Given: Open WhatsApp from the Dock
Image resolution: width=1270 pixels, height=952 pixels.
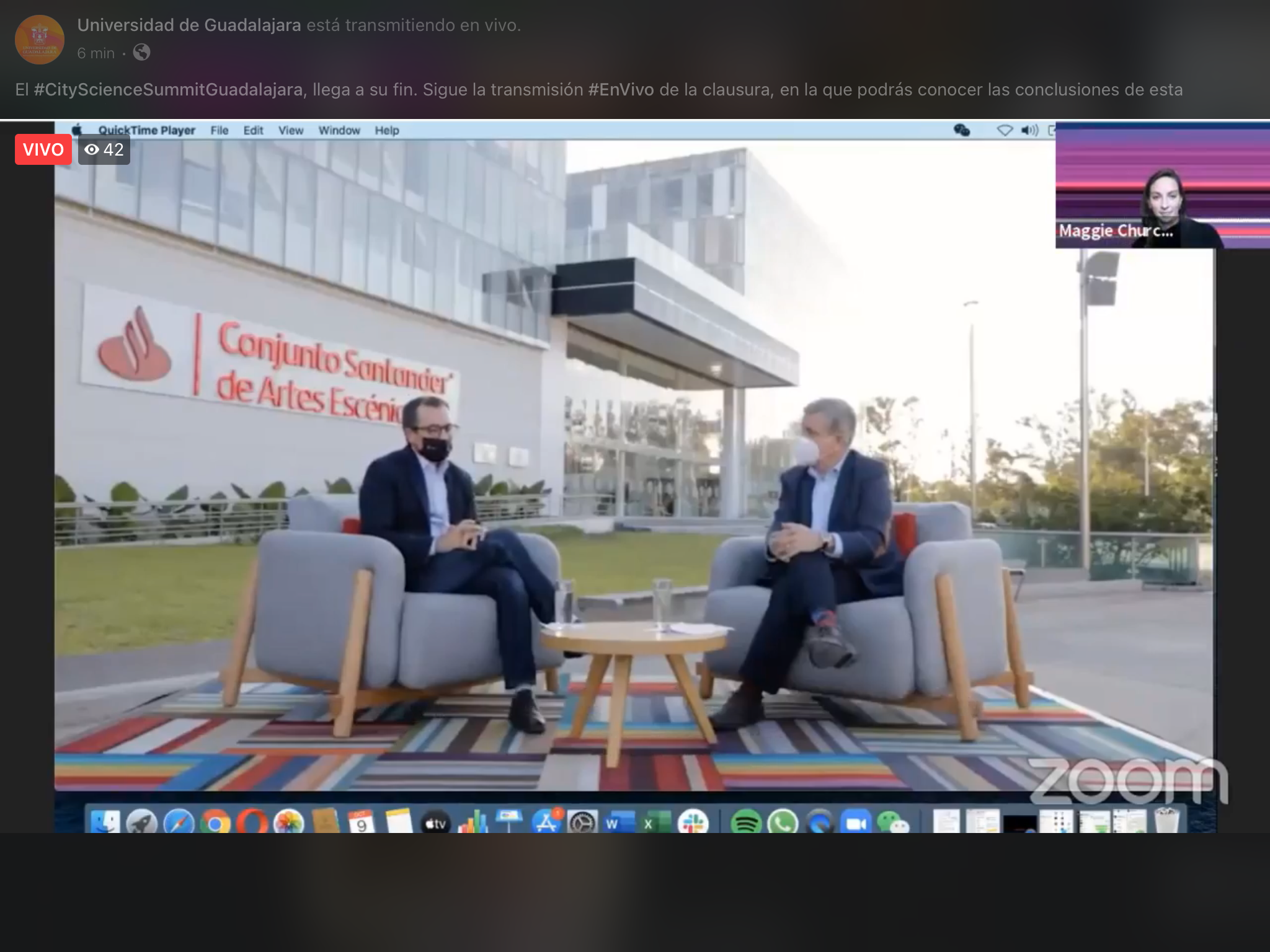Looking at the screenshot, I should [x=783, y=822].
